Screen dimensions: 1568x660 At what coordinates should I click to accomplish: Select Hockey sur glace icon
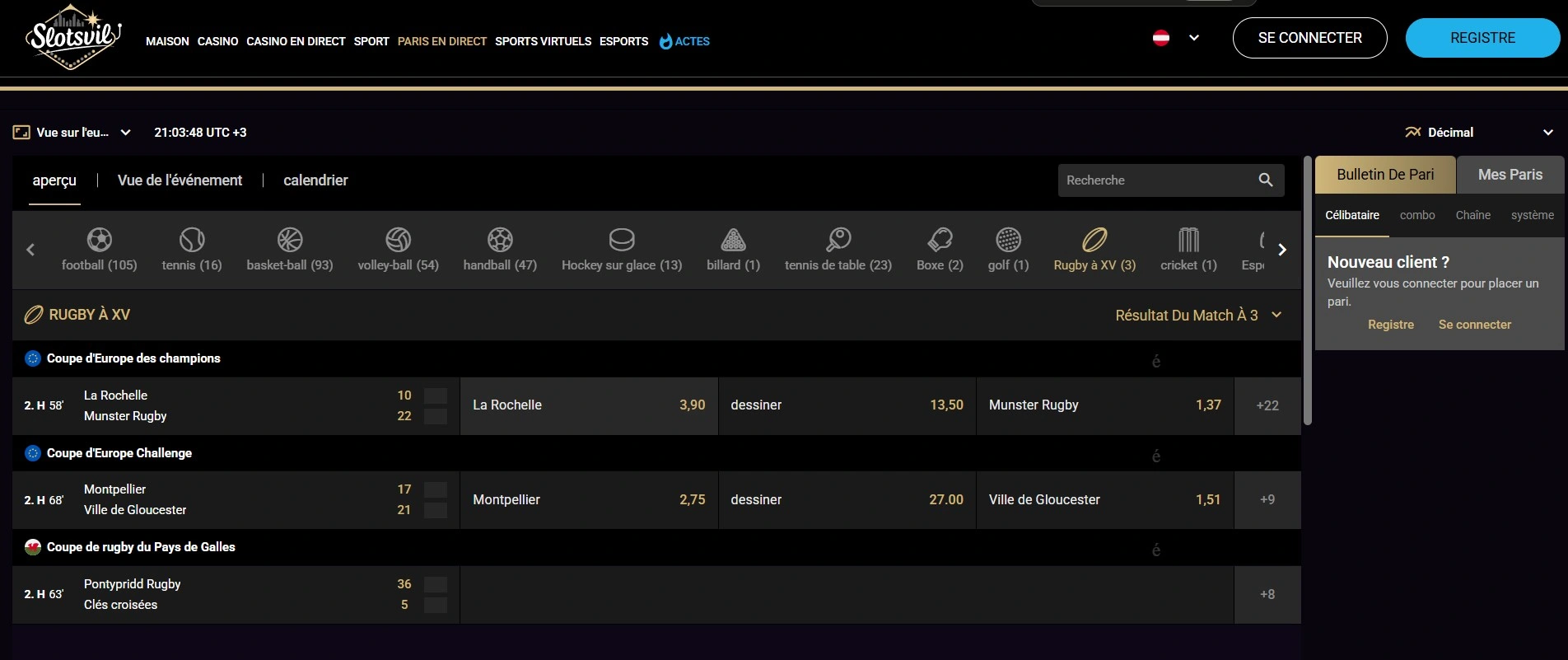tap(622, 241)
